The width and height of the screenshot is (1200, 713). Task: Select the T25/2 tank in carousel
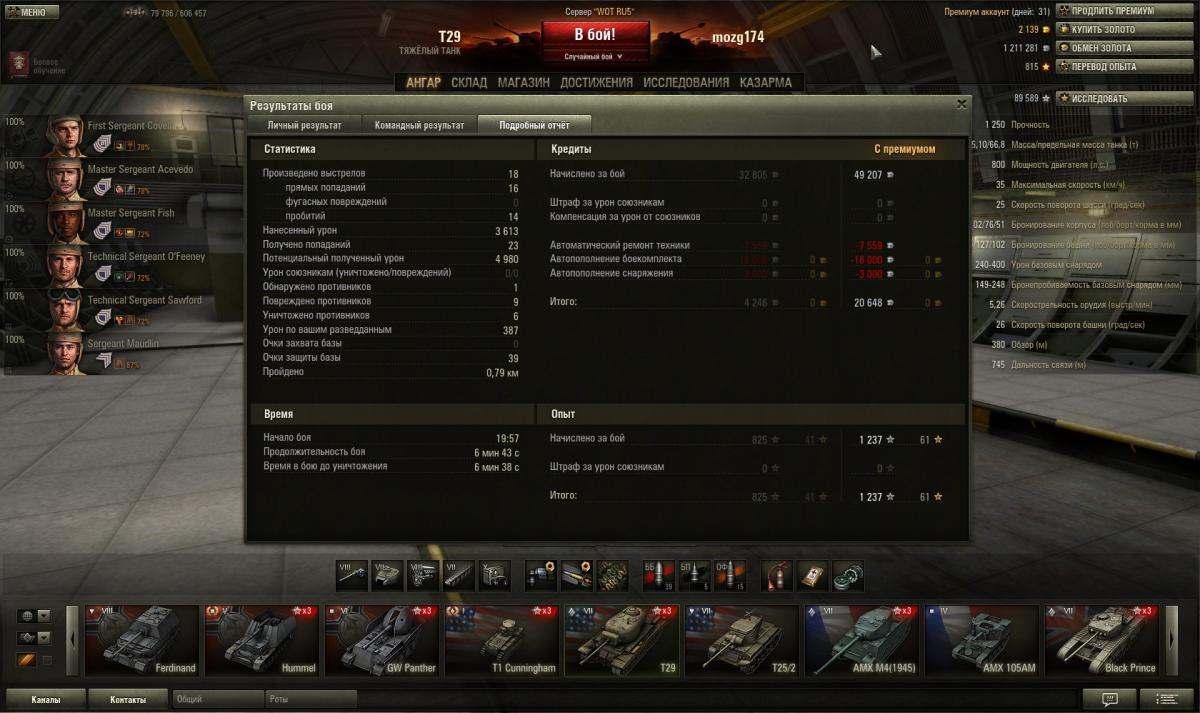click(742, 640)
